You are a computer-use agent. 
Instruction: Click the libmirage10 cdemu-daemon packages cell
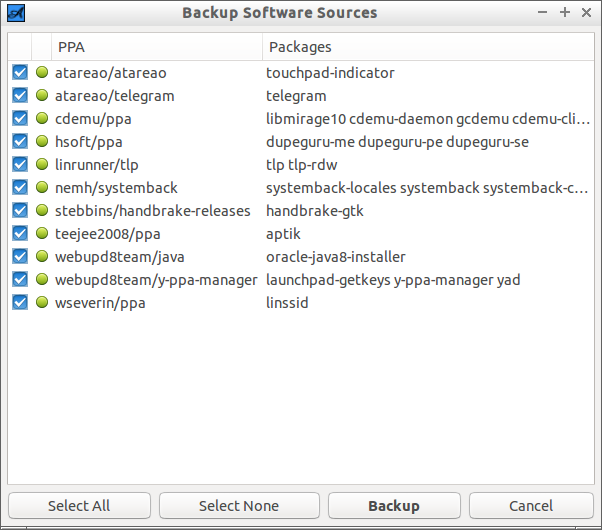(x=428, y=119)
